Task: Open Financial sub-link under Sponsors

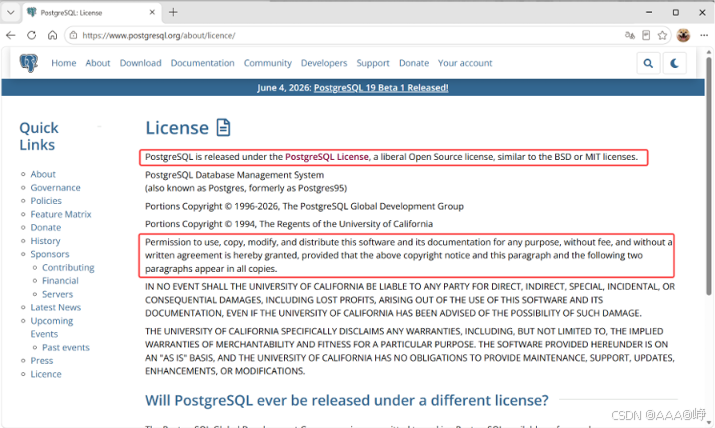Action: 60,280
